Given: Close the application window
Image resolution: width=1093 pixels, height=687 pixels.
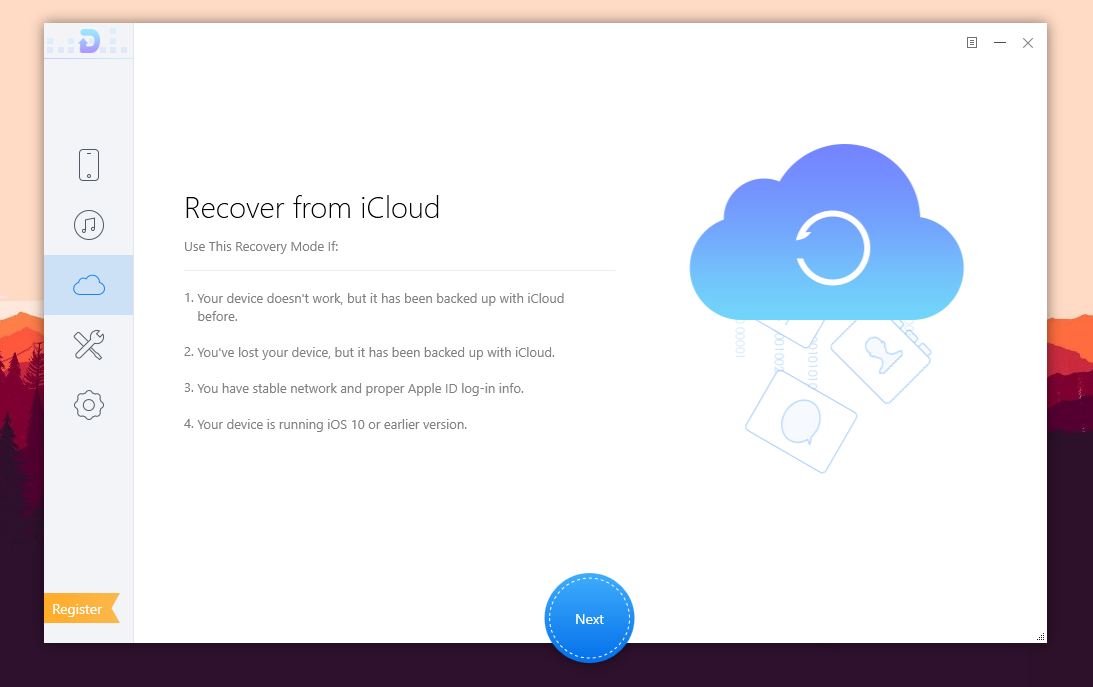Looking at the screenshot, I should (1027, 43).
